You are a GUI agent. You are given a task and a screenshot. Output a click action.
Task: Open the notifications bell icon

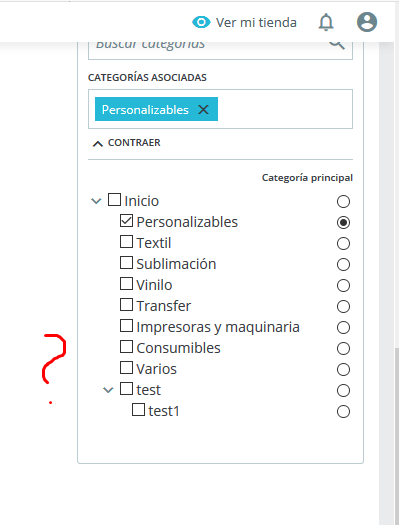pos(326,22)
